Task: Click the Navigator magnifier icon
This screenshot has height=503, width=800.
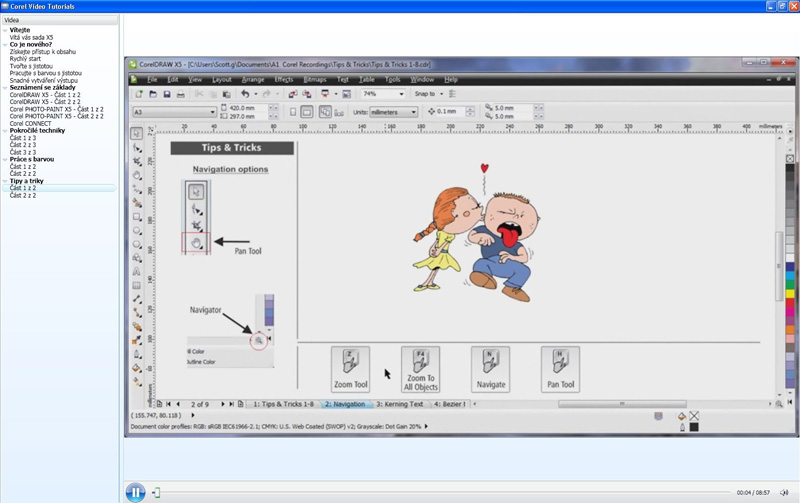Action: coord(779,404)
